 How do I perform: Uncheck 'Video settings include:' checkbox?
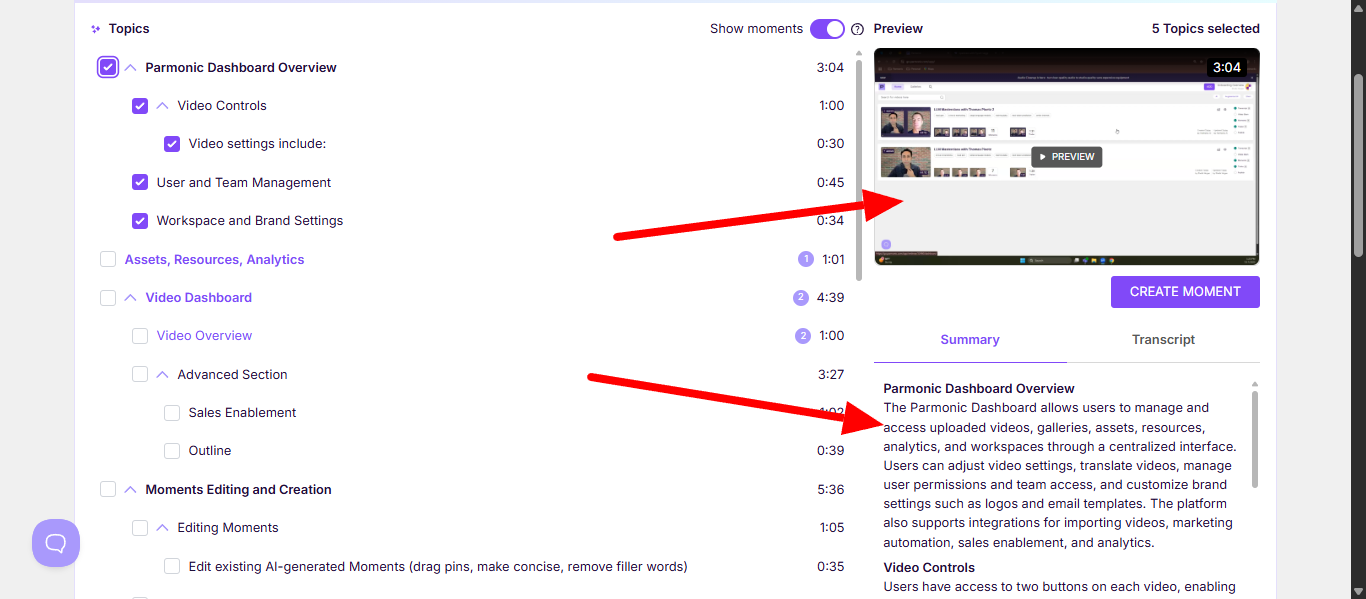172,144
